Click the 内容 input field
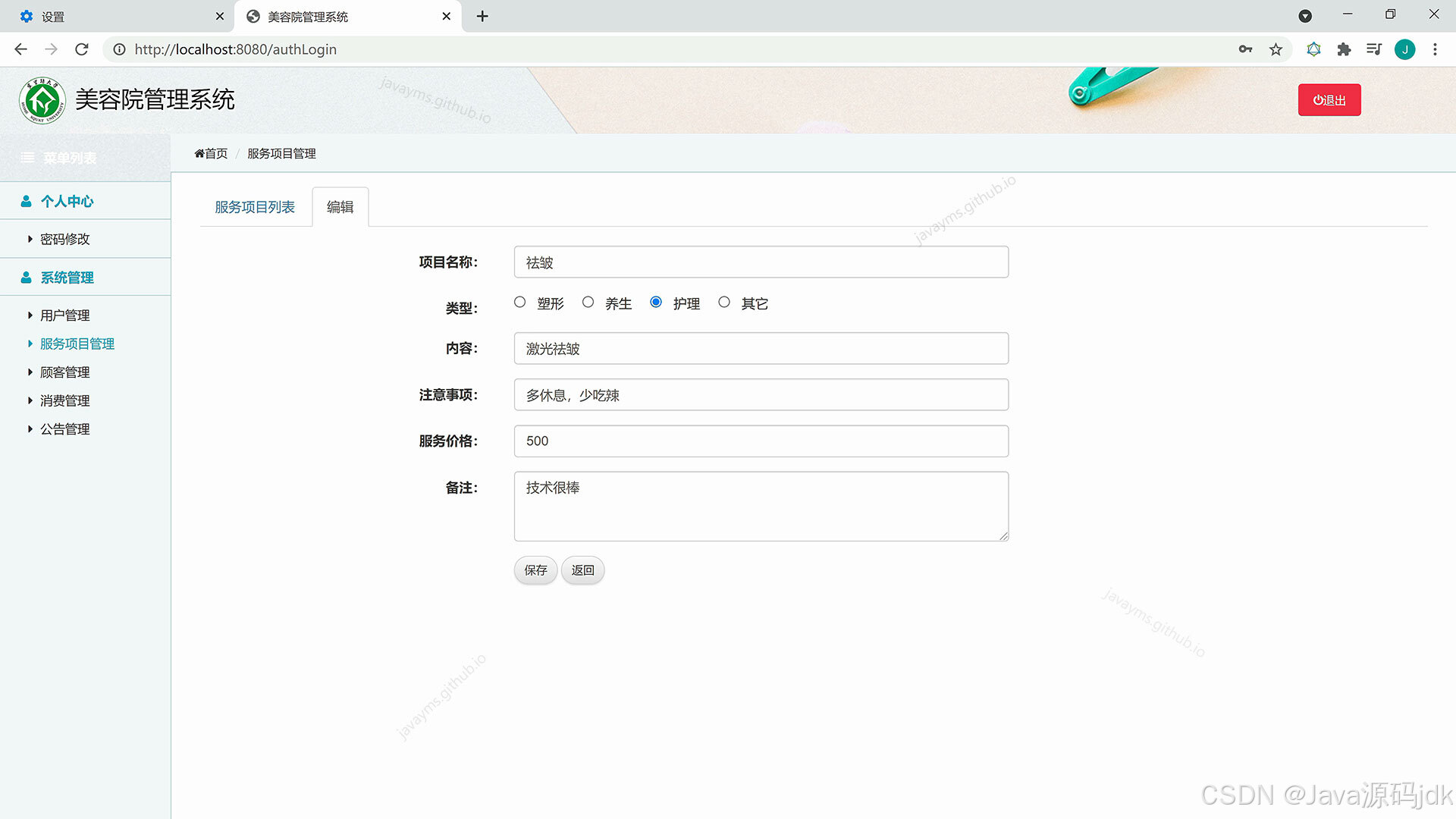This screenshot has height=819, width=1456. coord(761,349)
